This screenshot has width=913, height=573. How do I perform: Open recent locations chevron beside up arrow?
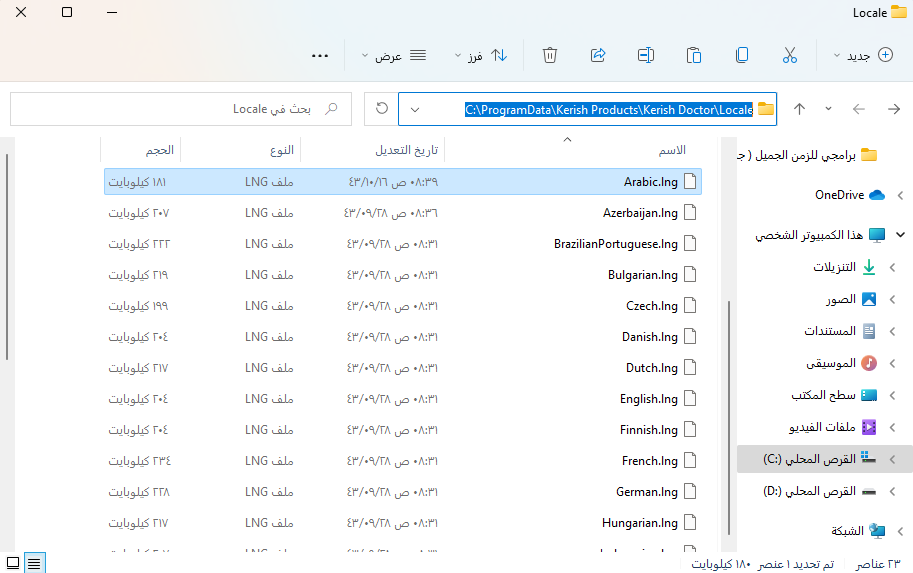pos(828,109)
